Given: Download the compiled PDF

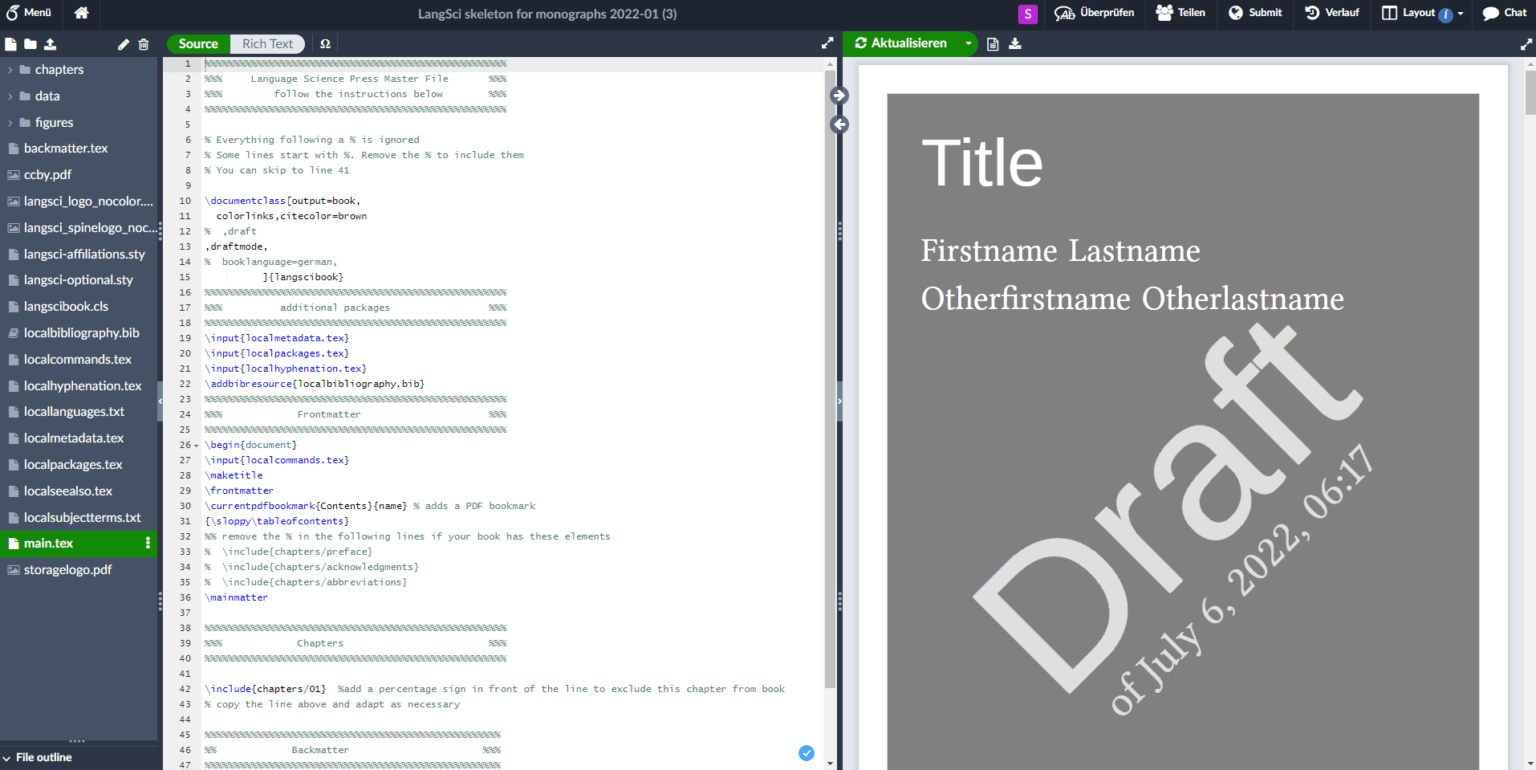Looking at the screenshot, I should coord(1015,44).
